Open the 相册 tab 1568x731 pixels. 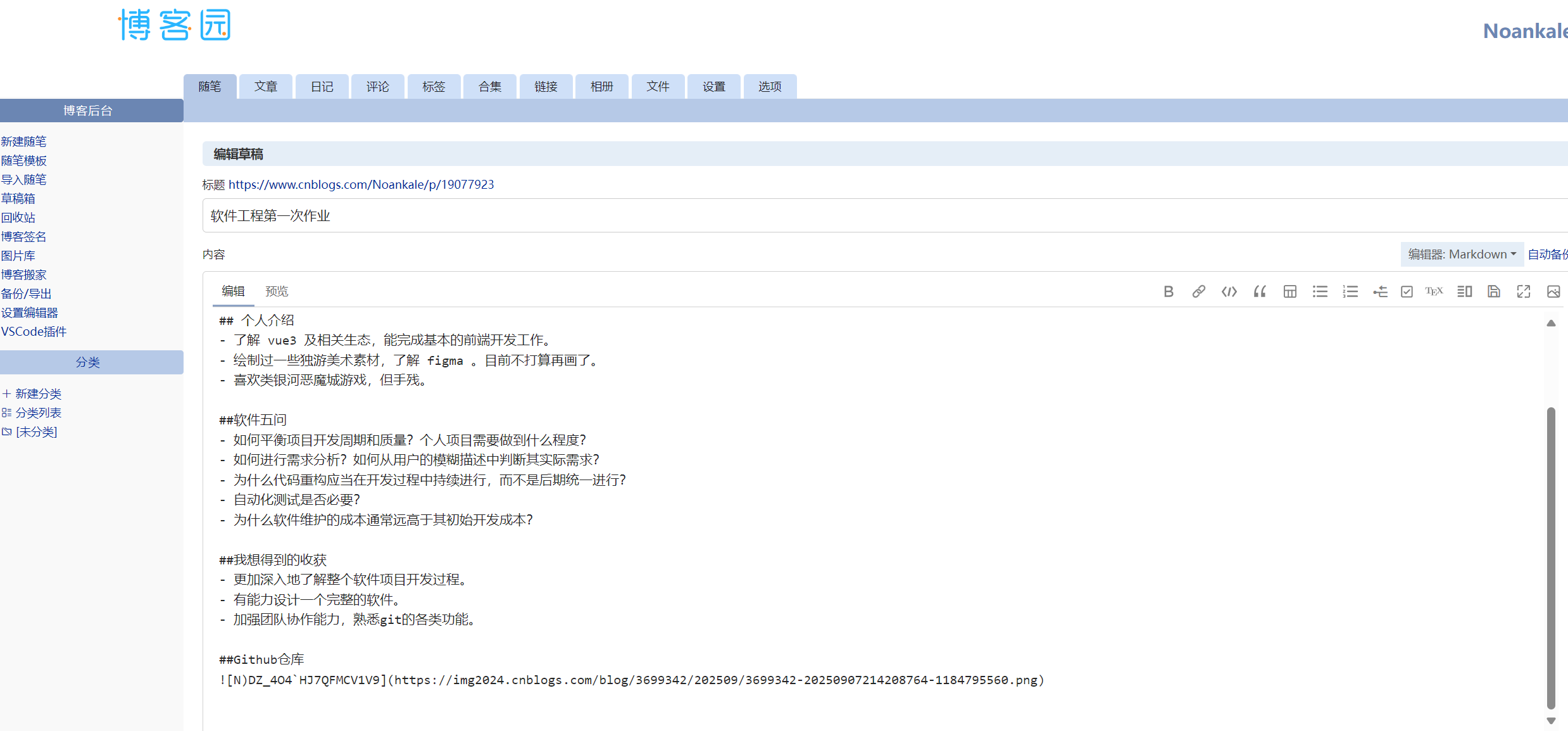coord(601,86)
